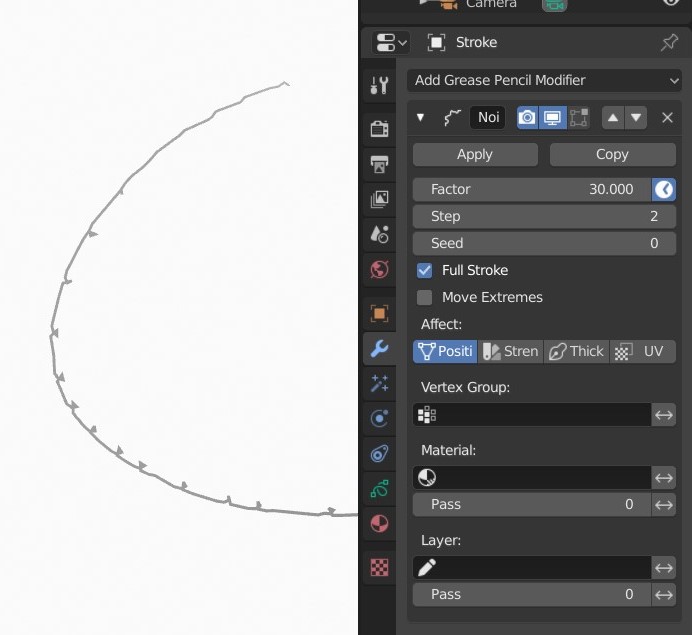Adjust the Layer Pass value
Viewport: 692px width, 635px height.
point(532,594)
